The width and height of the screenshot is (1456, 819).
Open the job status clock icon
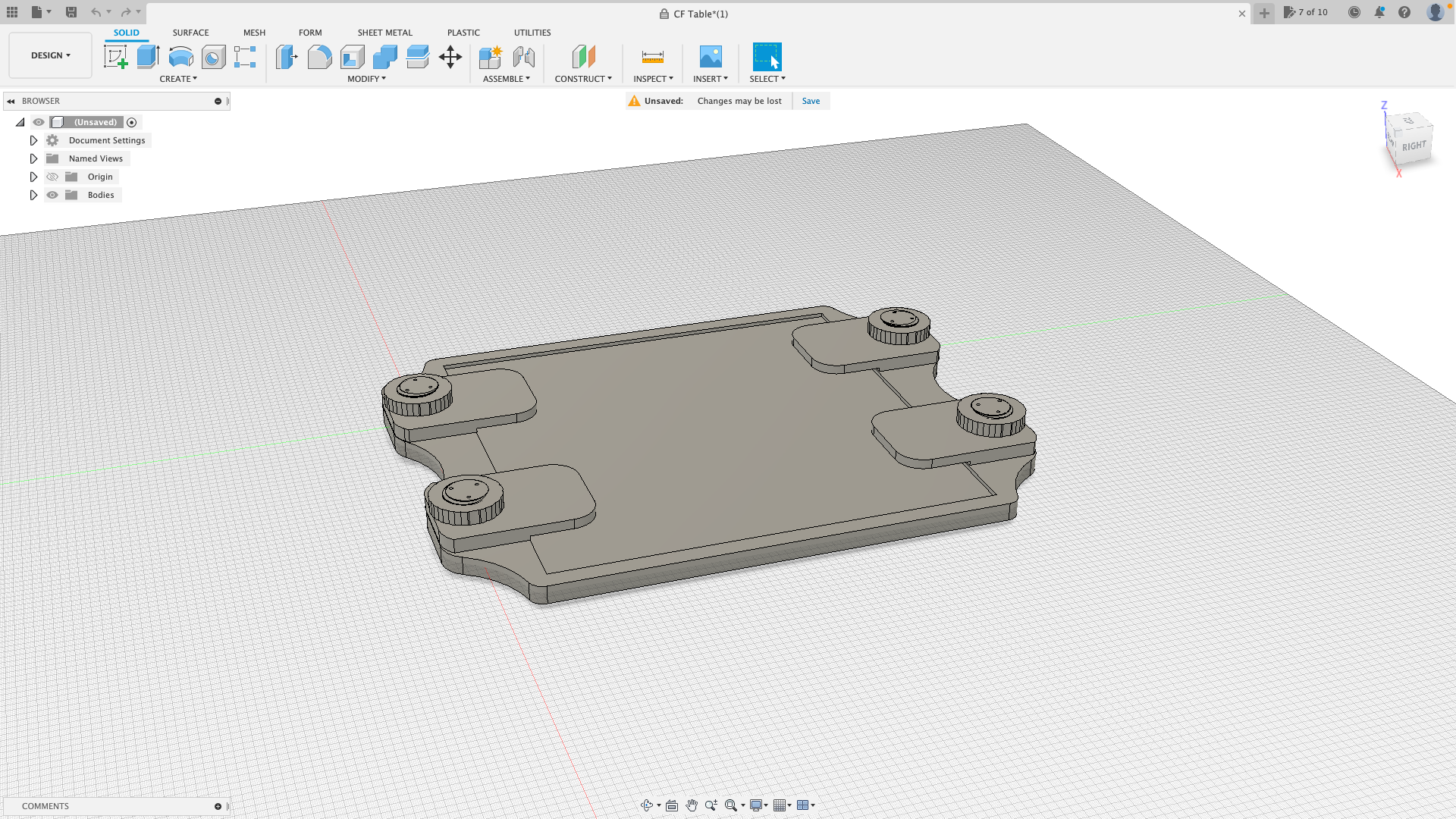pyautogui.click(x=1354, y=12)
